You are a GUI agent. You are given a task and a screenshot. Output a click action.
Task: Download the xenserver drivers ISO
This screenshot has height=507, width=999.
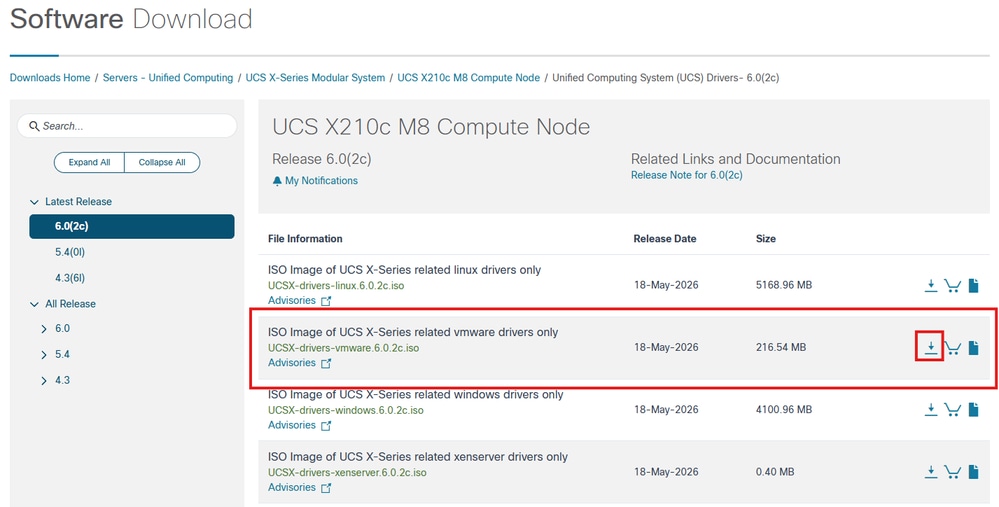tap(931, 472)
